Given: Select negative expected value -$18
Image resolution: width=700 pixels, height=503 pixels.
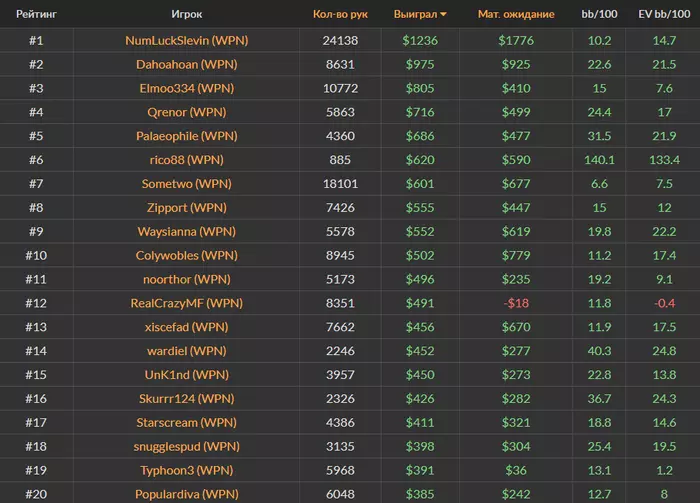Looking at the screenshot, I should tap(516, 303).
